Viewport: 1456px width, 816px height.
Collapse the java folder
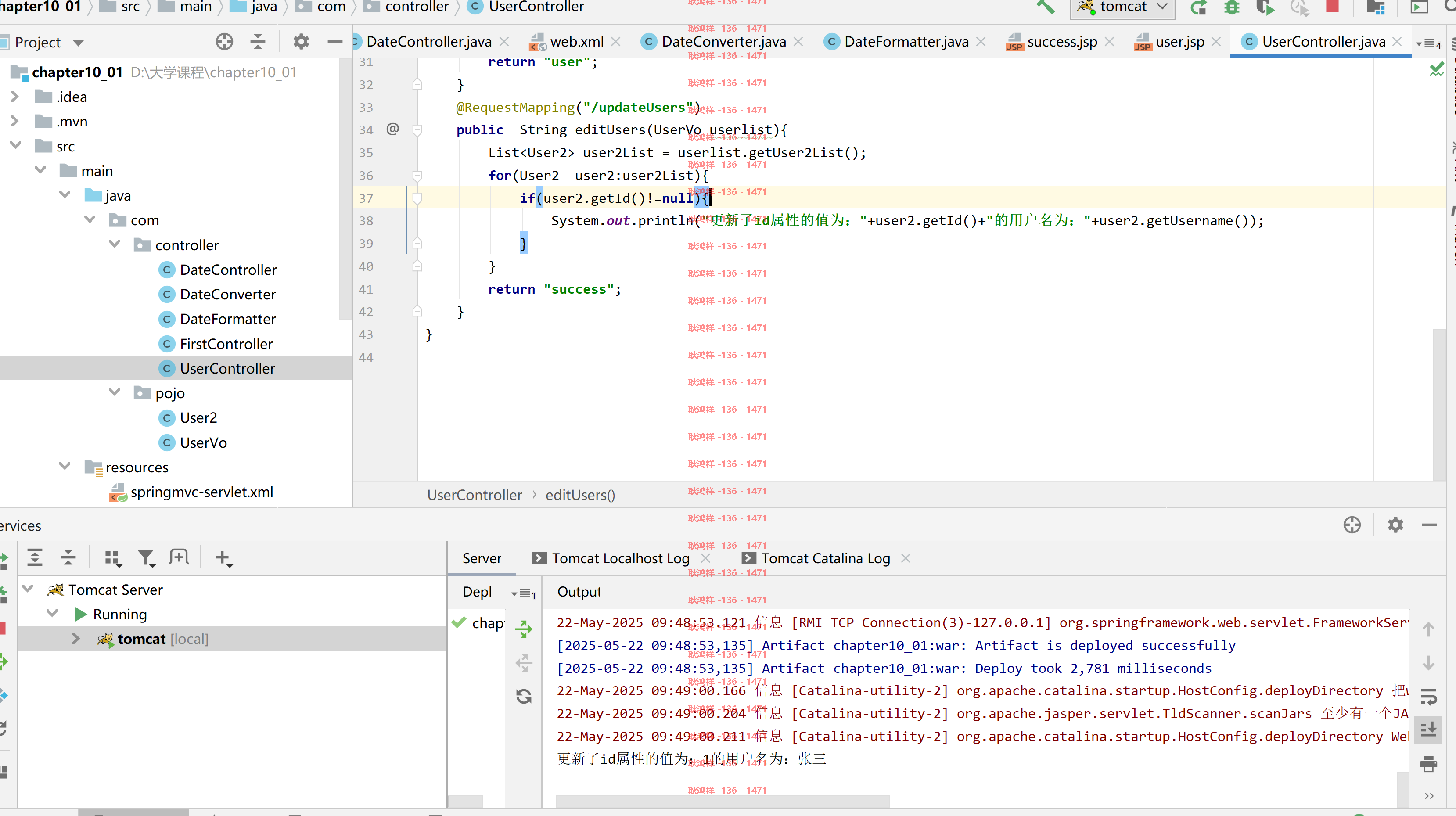tap(65, 195)
